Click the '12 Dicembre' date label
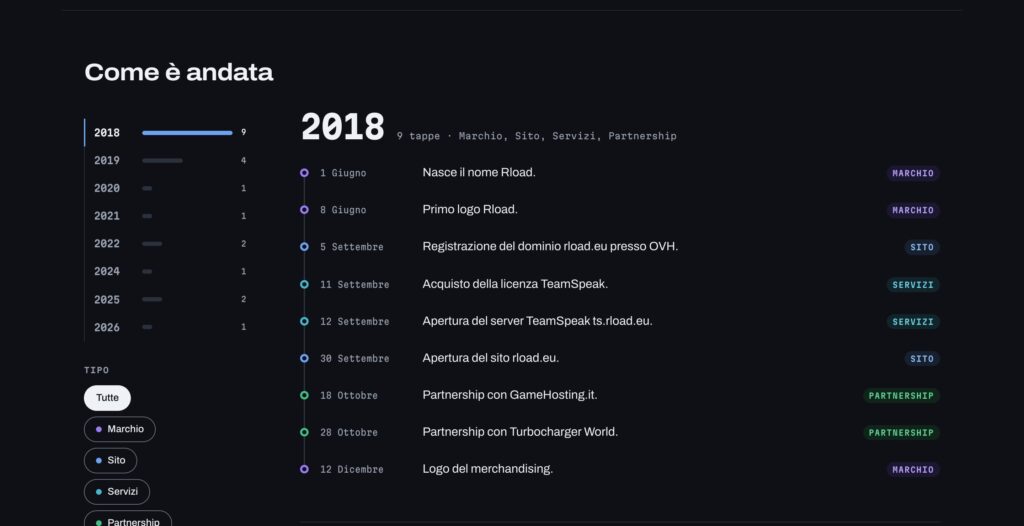 point(352,470)
